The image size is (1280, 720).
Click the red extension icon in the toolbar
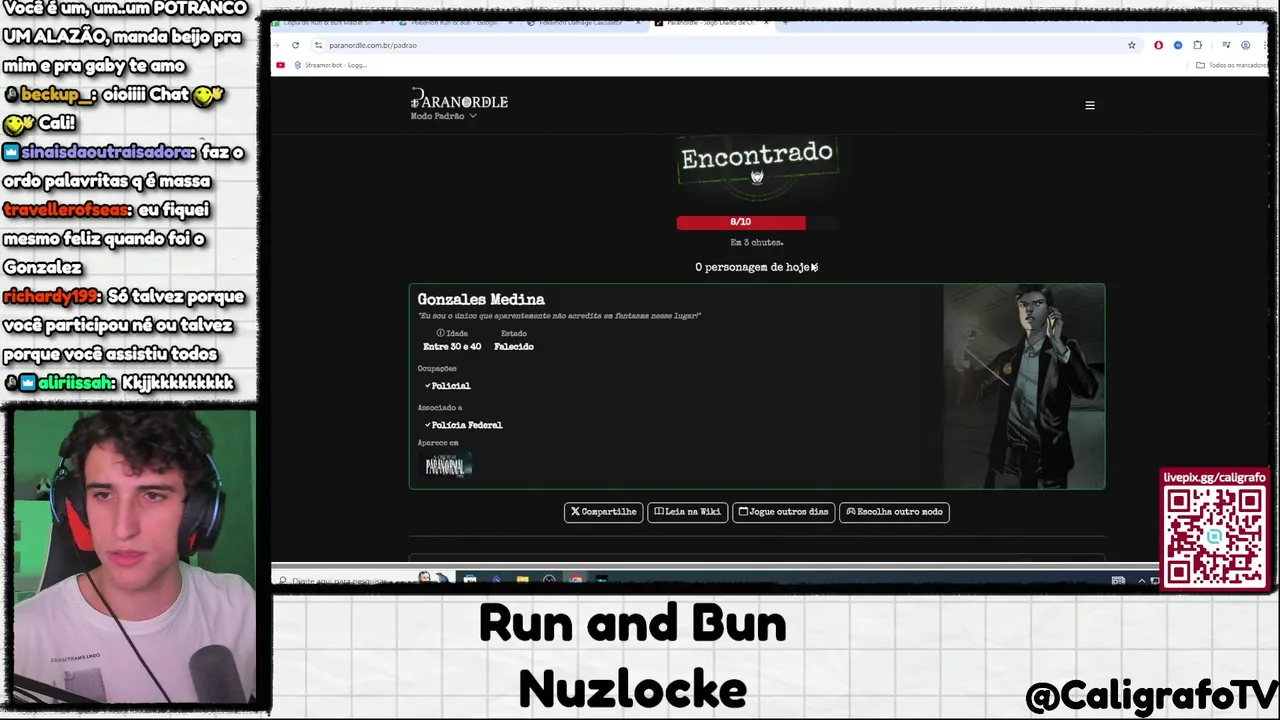click(x=1158, y=45)
